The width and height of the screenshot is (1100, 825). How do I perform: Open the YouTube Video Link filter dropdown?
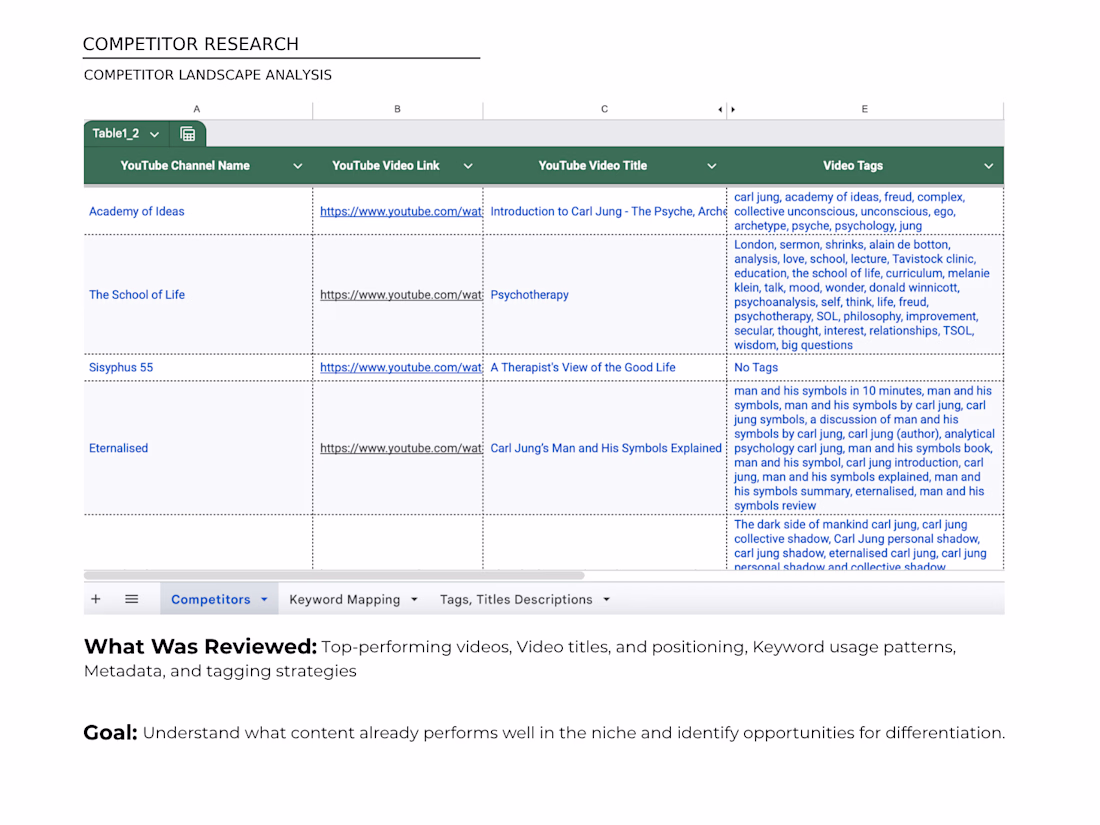point(468,166)
